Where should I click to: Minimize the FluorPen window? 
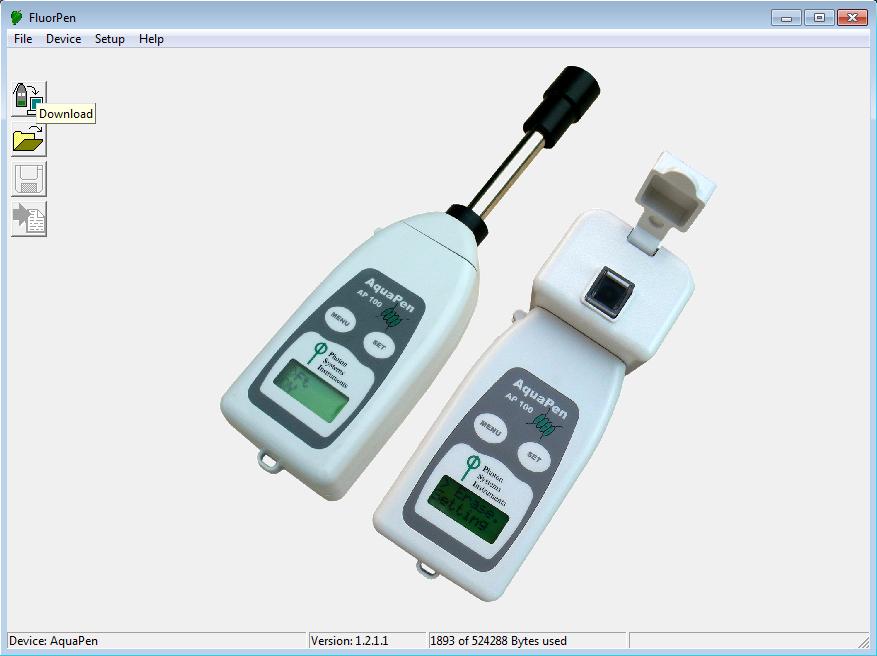pyautogui.click(x=786, y=18)
